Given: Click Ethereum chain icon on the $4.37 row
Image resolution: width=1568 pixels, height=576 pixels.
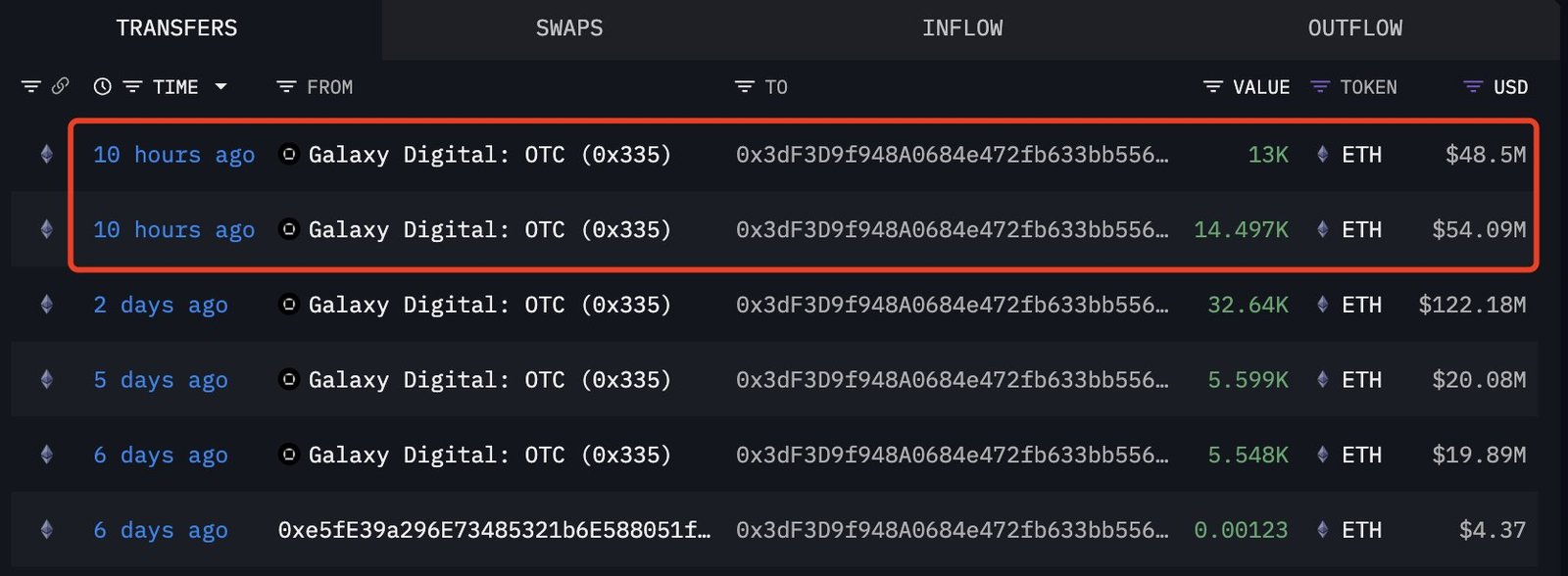Looking at the screenshot, I should 46,530.
